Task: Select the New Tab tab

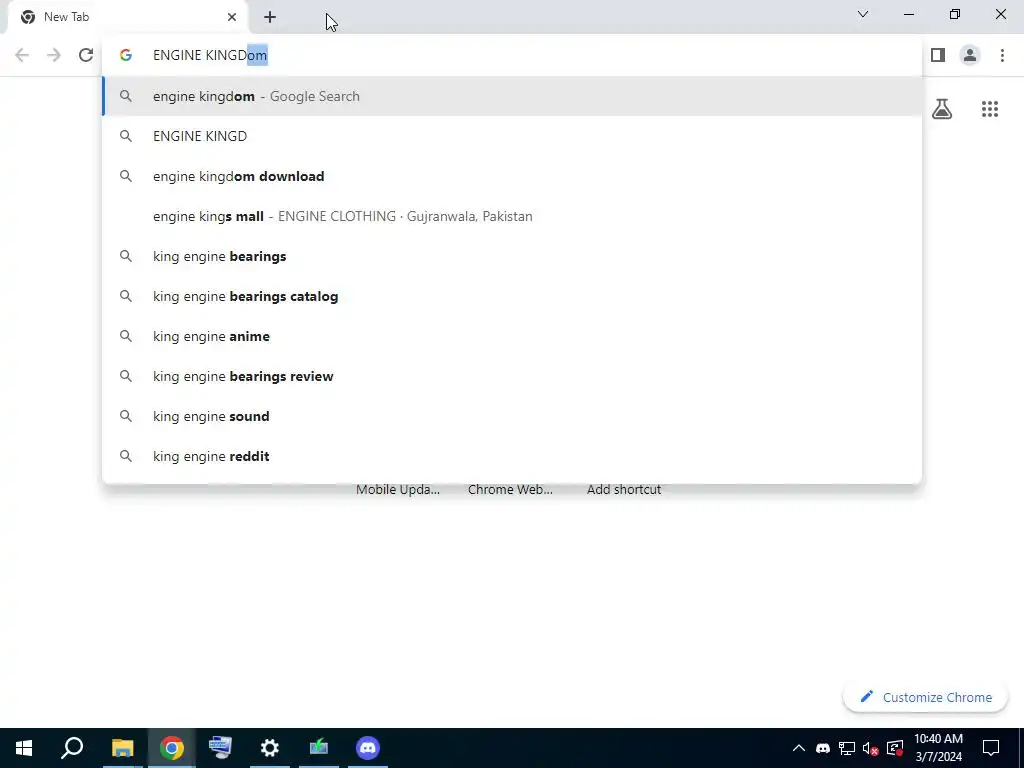Action: click(x=127, y=17)
